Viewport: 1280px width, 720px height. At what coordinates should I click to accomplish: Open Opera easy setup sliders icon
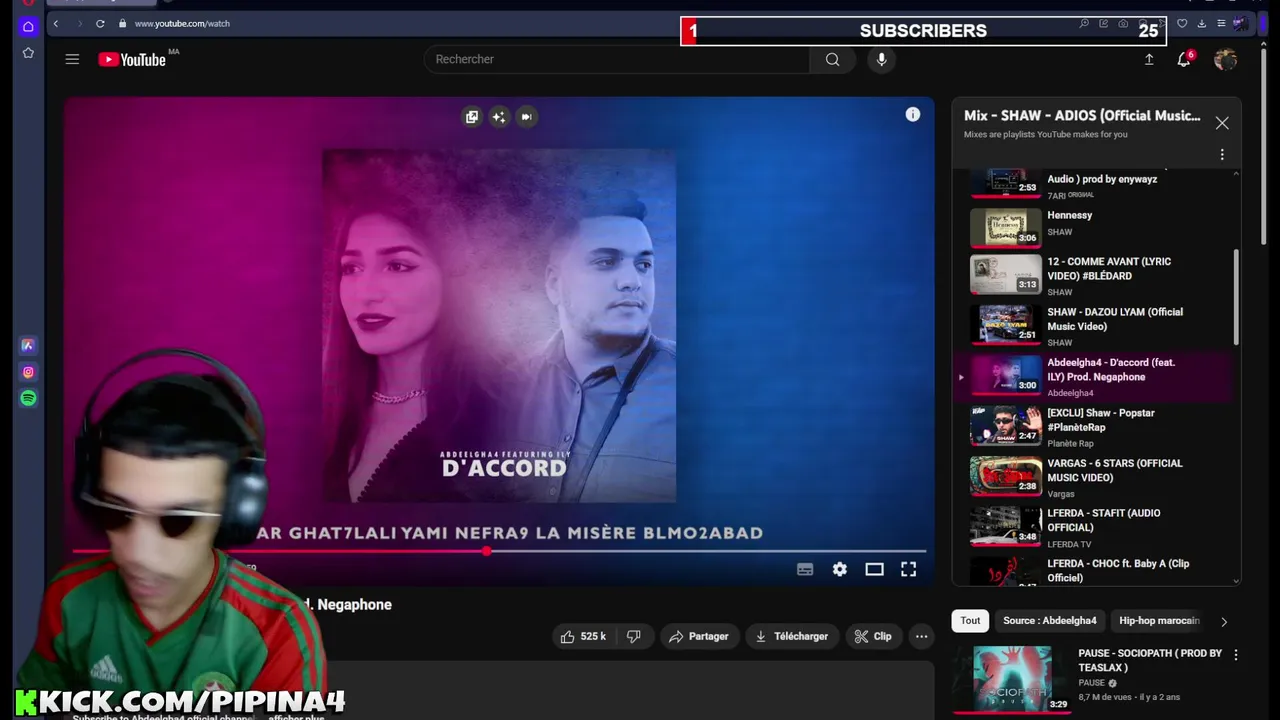[1220, 23]
